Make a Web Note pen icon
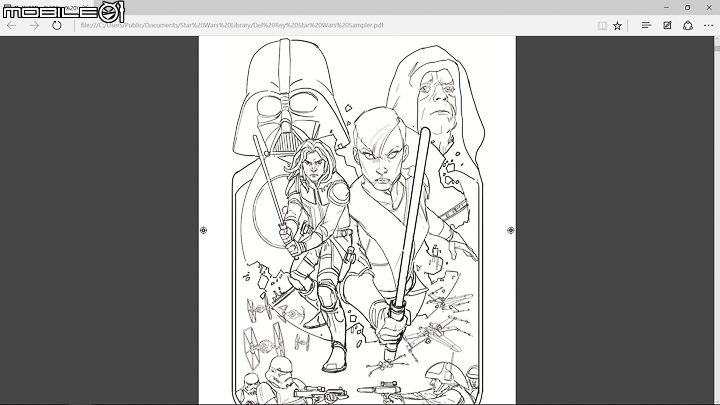The image size is (720, 405). coord(667,25)
